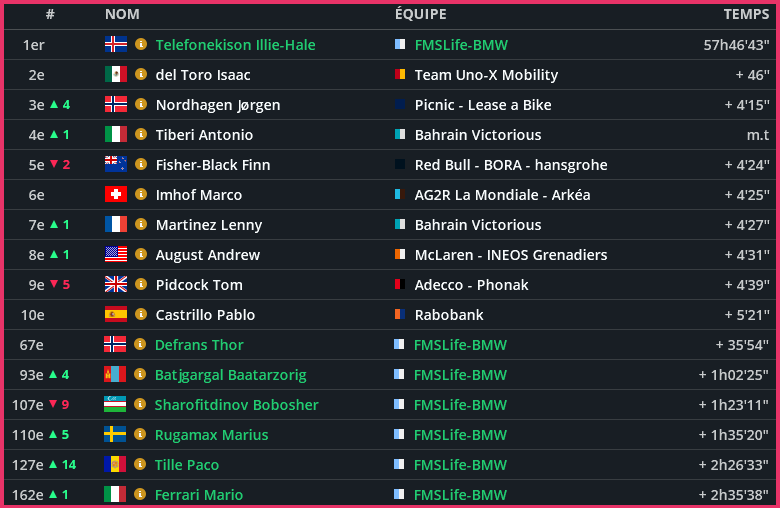Click the ÉQUIPE column header
780x508 pixels.
pyautogui.click(x=421, y=15)
